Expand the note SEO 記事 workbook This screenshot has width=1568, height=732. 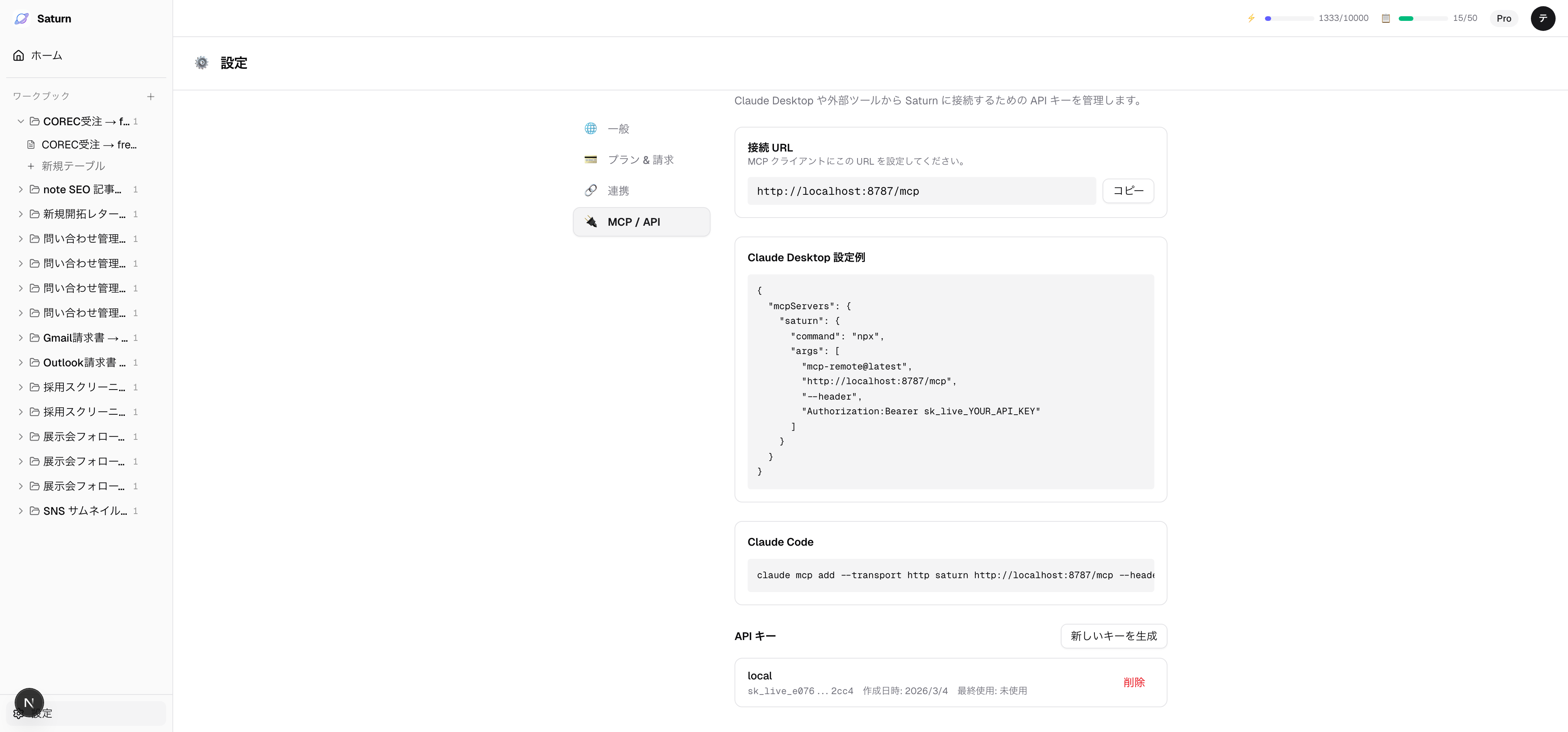(21, 189)
